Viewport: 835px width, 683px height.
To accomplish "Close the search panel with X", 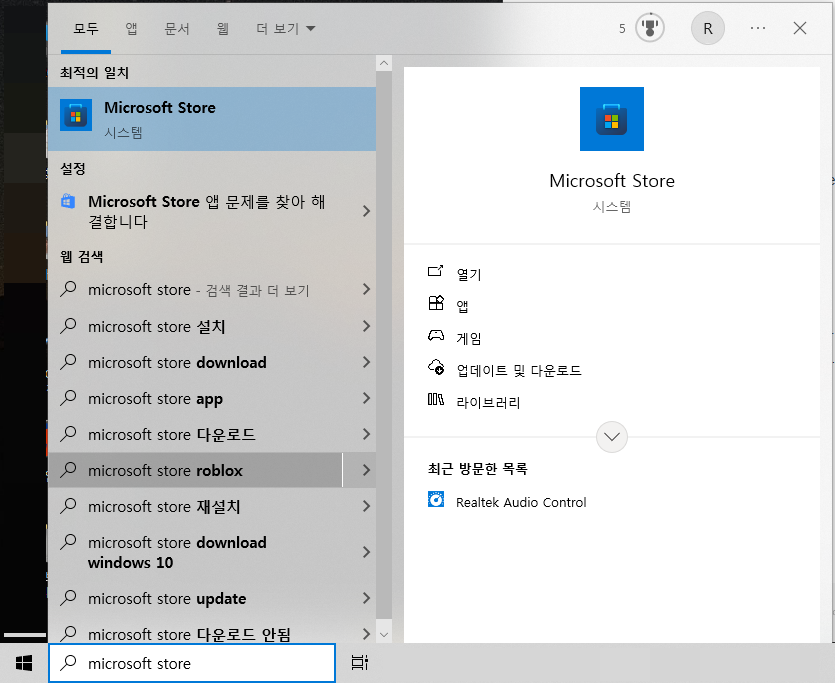I will click(x=799, y=28).
